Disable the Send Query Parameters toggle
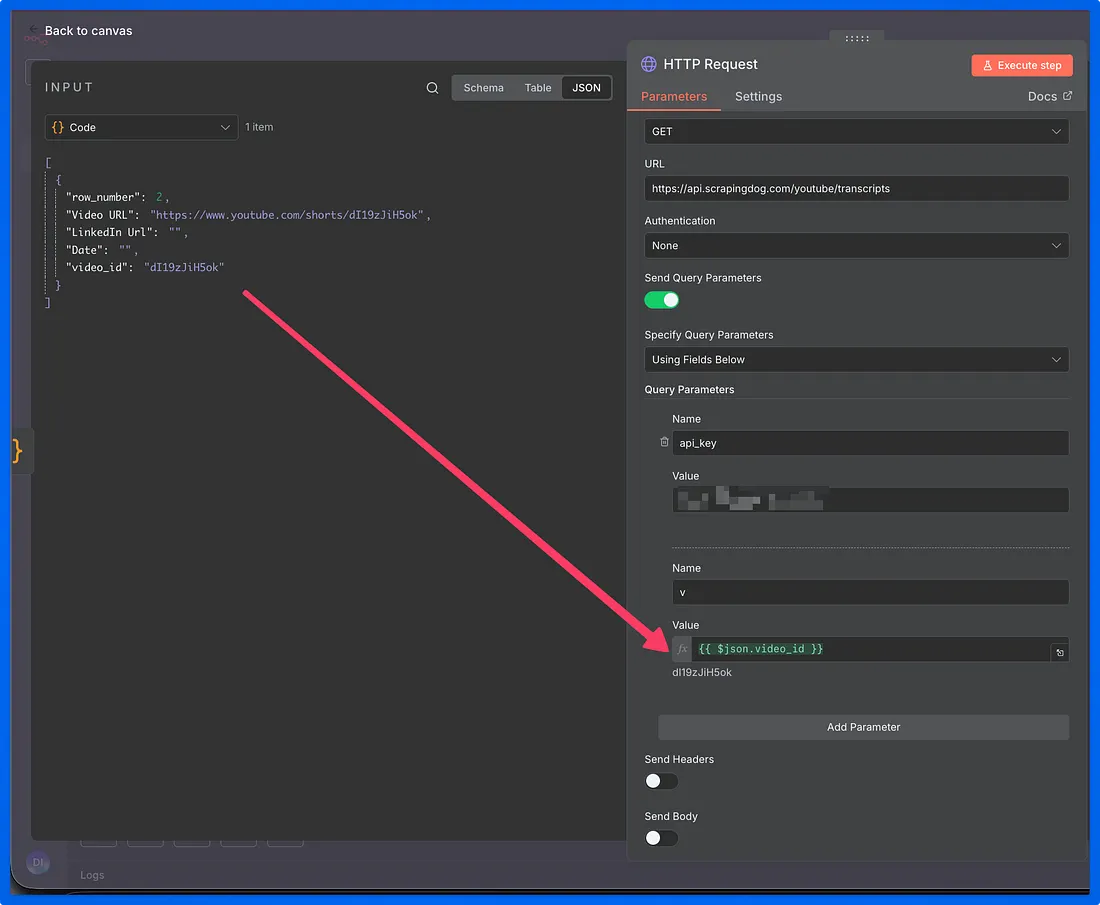Viewport: 1100px width, 905px height. (661, 300)
